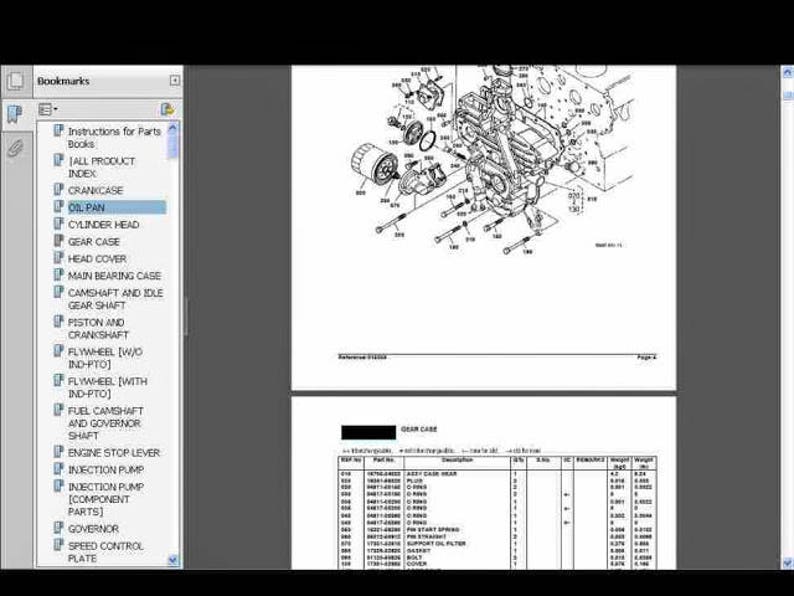Select ENGINE STOP LEVER bookmark
Viewport: 794px width, 596px height.
[x=114, y=453]
